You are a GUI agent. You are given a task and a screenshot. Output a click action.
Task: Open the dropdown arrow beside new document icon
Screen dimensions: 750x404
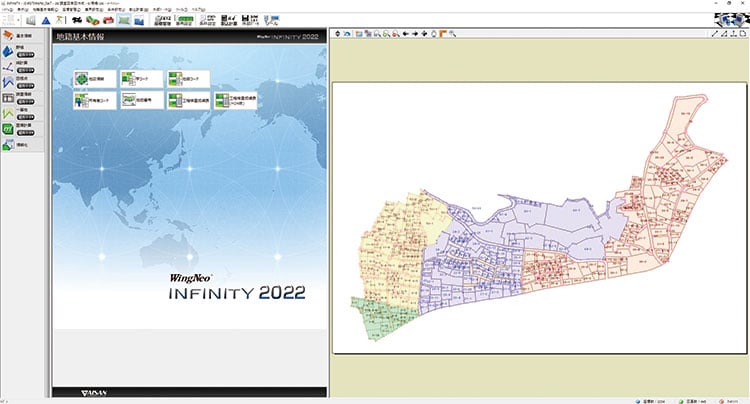(x=18, y=20)
